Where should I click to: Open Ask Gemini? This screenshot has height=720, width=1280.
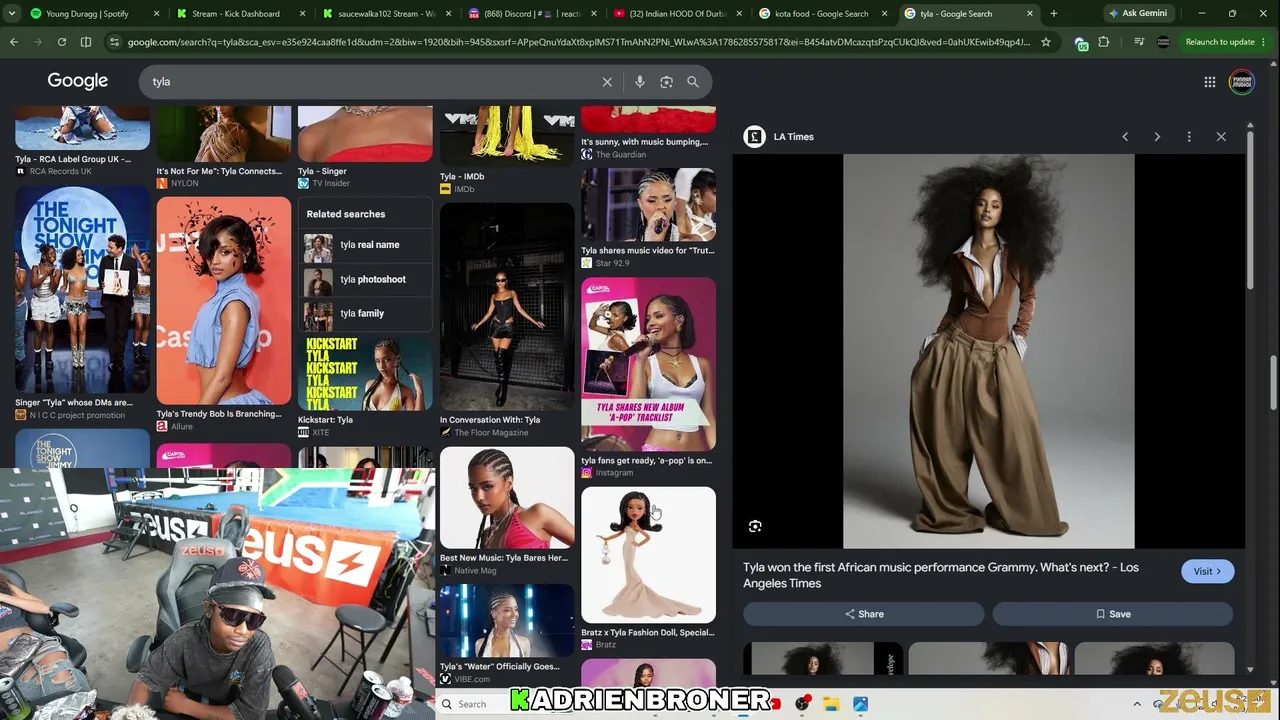(x=1138, y=14)
